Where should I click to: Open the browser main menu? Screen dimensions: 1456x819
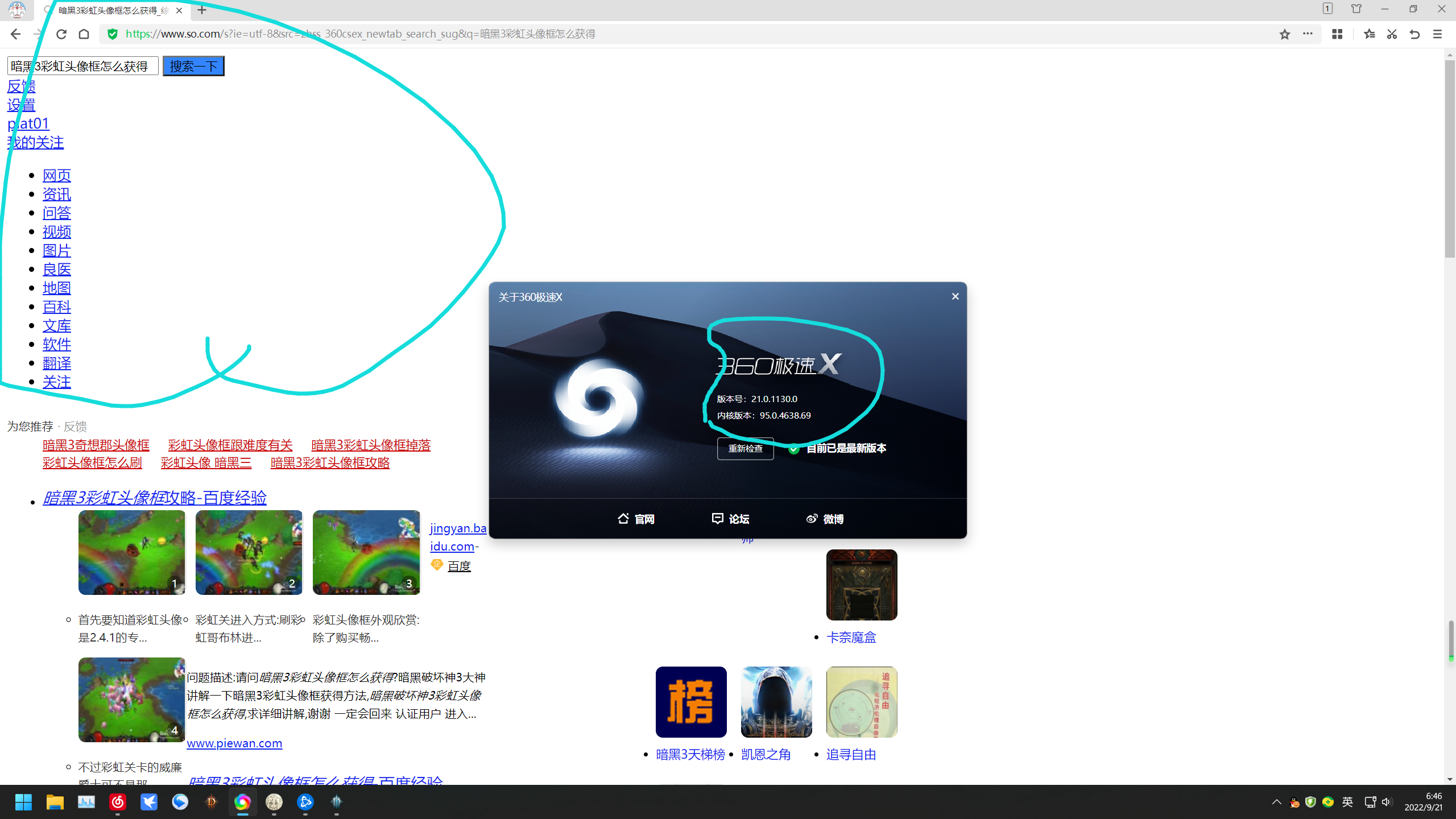tap(1437, 34)
